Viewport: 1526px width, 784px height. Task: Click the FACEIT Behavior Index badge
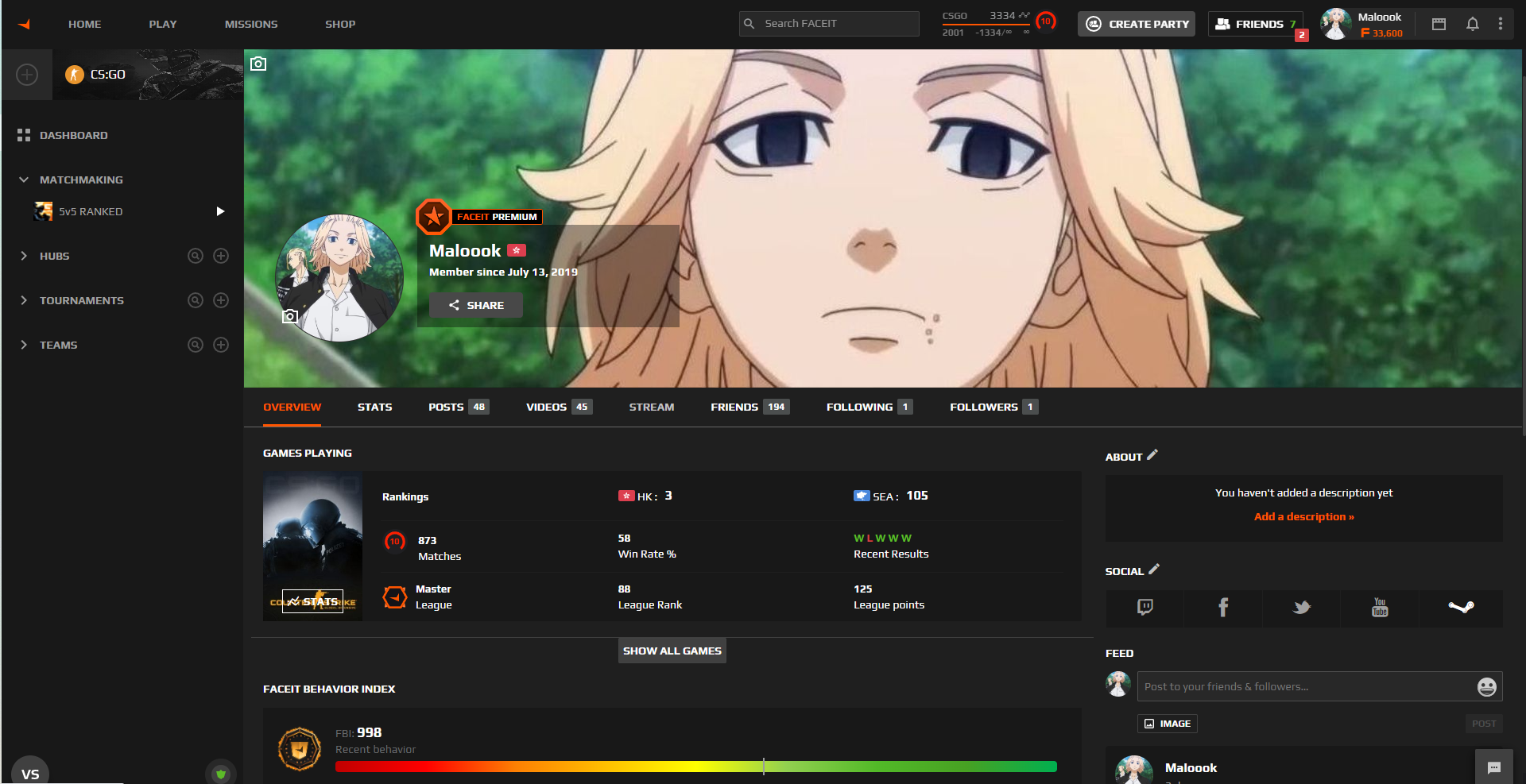pos(300,749)
